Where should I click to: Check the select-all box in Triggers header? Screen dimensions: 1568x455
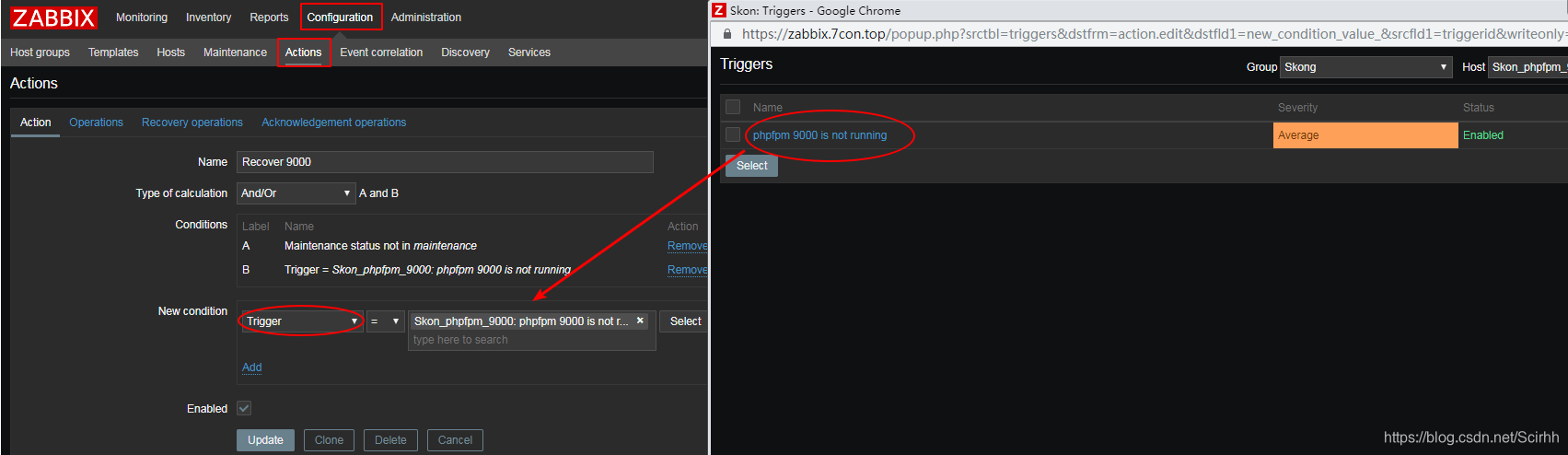click(x=733, y=107)
